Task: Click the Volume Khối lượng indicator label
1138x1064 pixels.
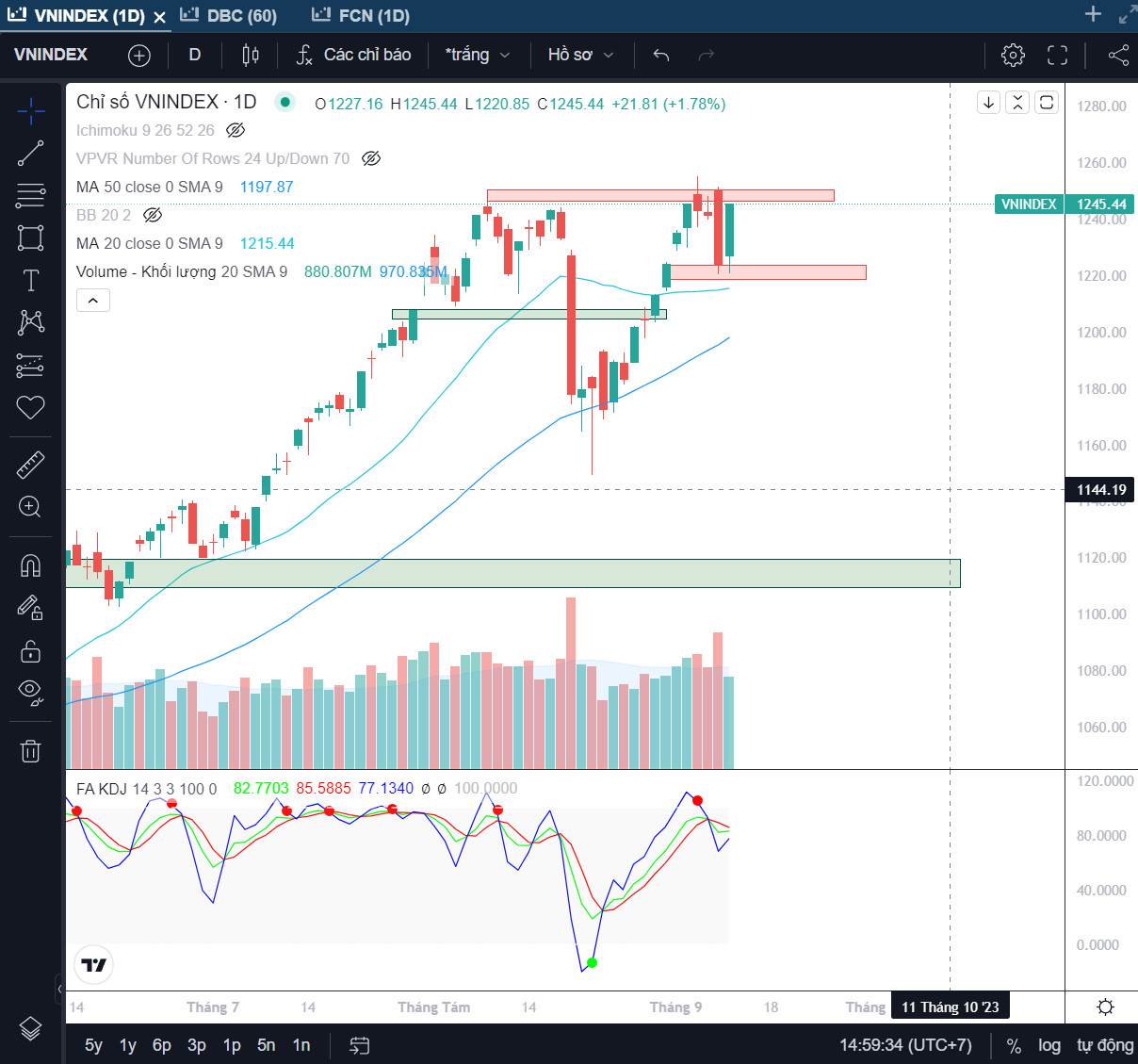Action: 182,271
